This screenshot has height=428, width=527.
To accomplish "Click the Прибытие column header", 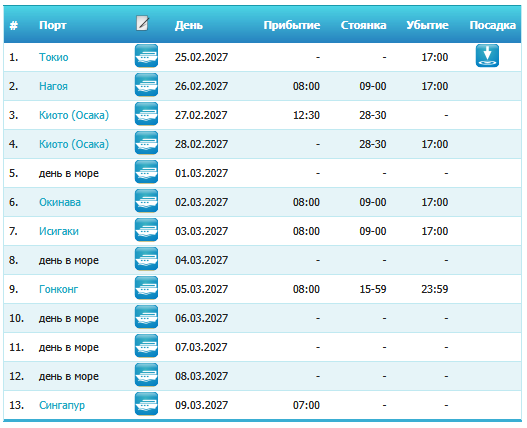I will [x=291, y=25].
